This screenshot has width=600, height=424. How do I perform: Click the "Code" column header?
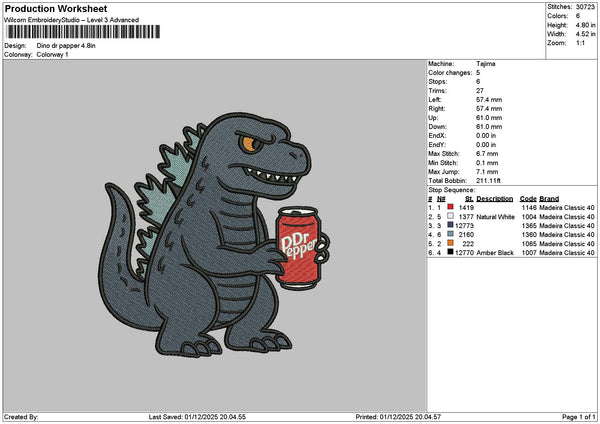pyautogui.click(x=528, y=199)
